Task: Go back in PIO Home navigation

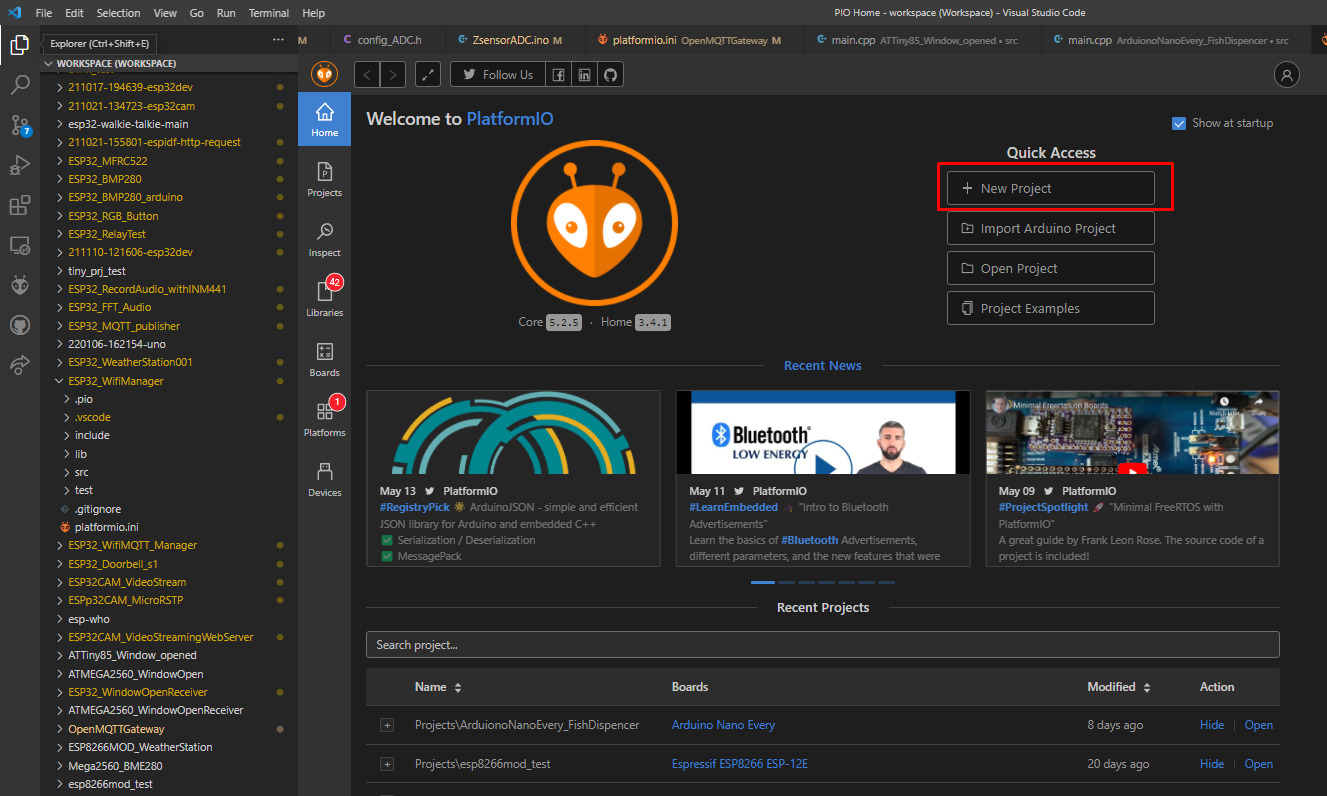Action: point(368,74)
